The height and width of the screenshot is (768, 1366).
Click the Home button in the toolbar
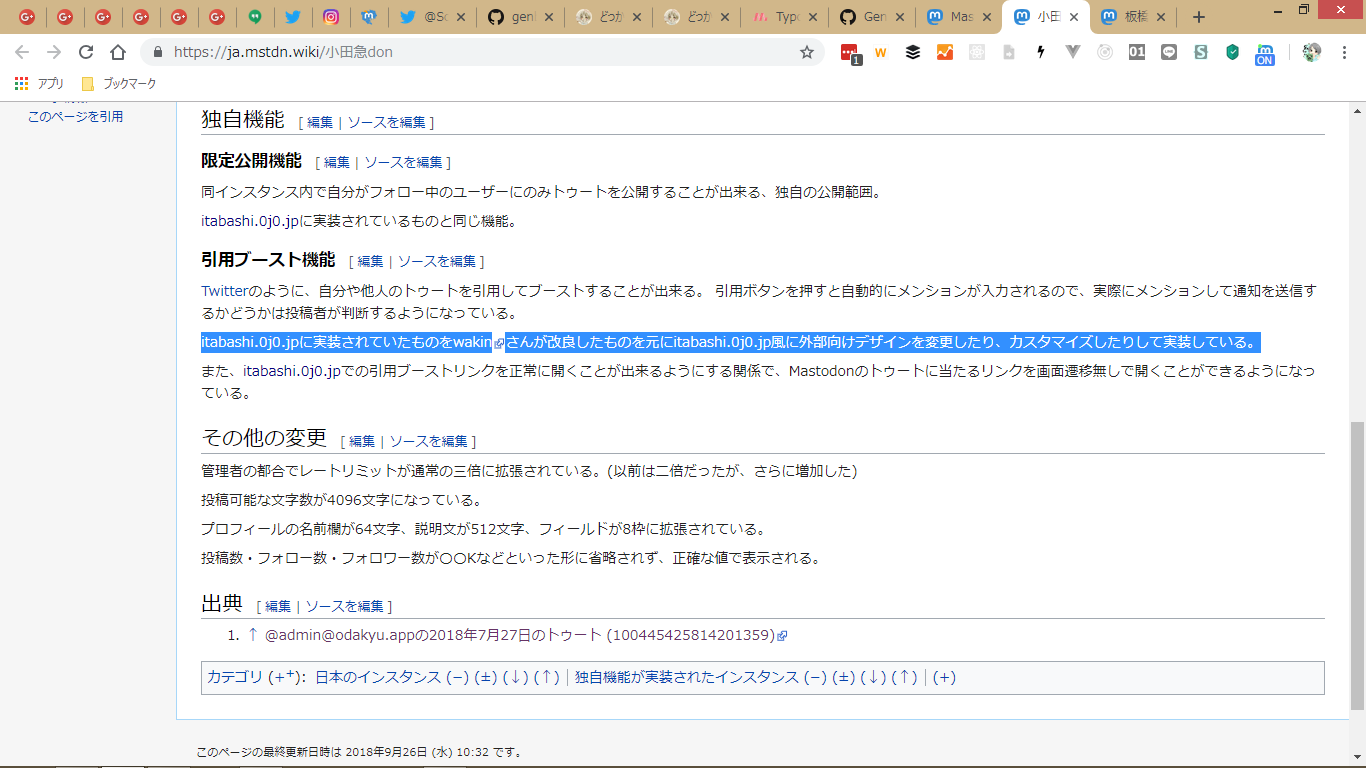(118, 53)
